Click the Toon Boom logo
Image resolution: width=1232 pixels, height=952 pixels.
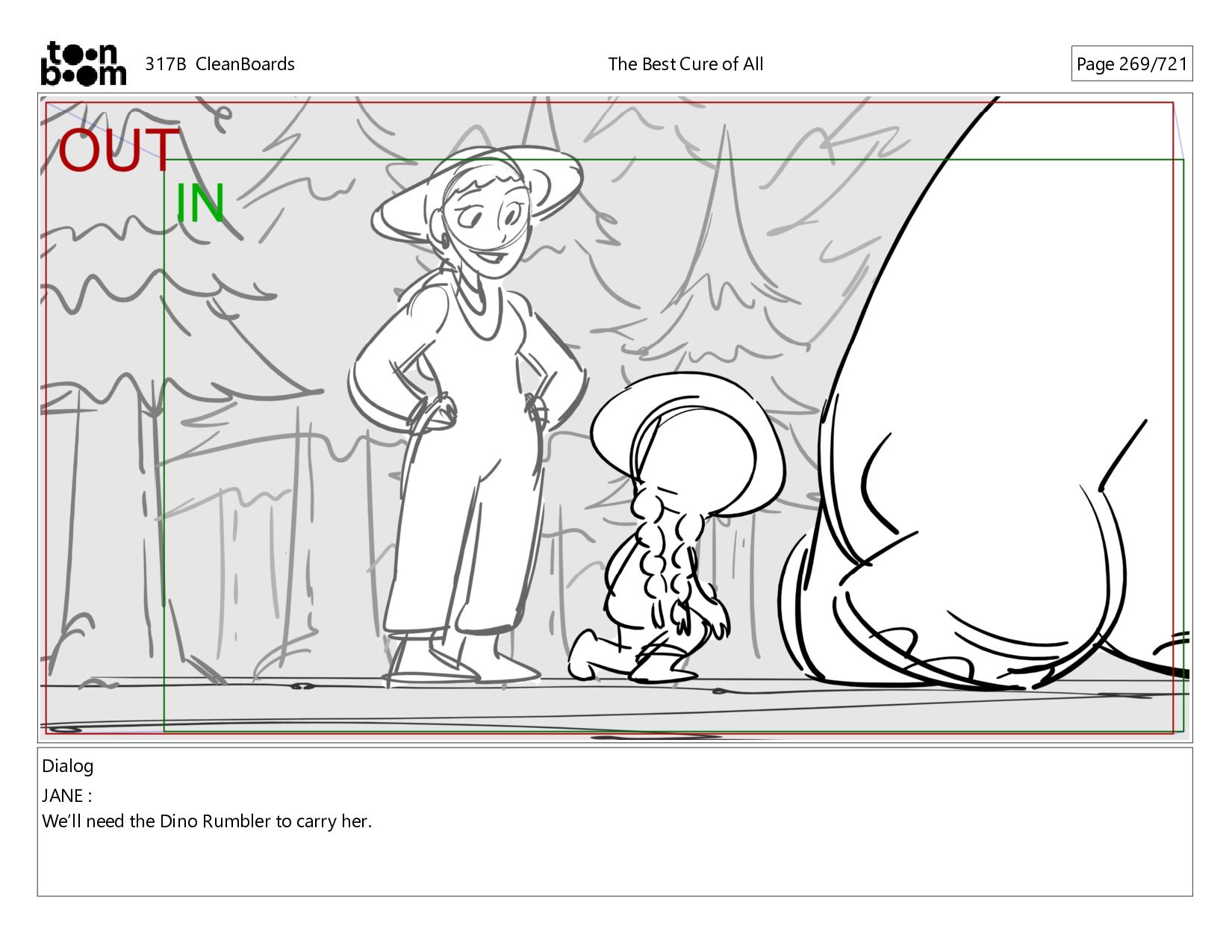tap(83, 63)
